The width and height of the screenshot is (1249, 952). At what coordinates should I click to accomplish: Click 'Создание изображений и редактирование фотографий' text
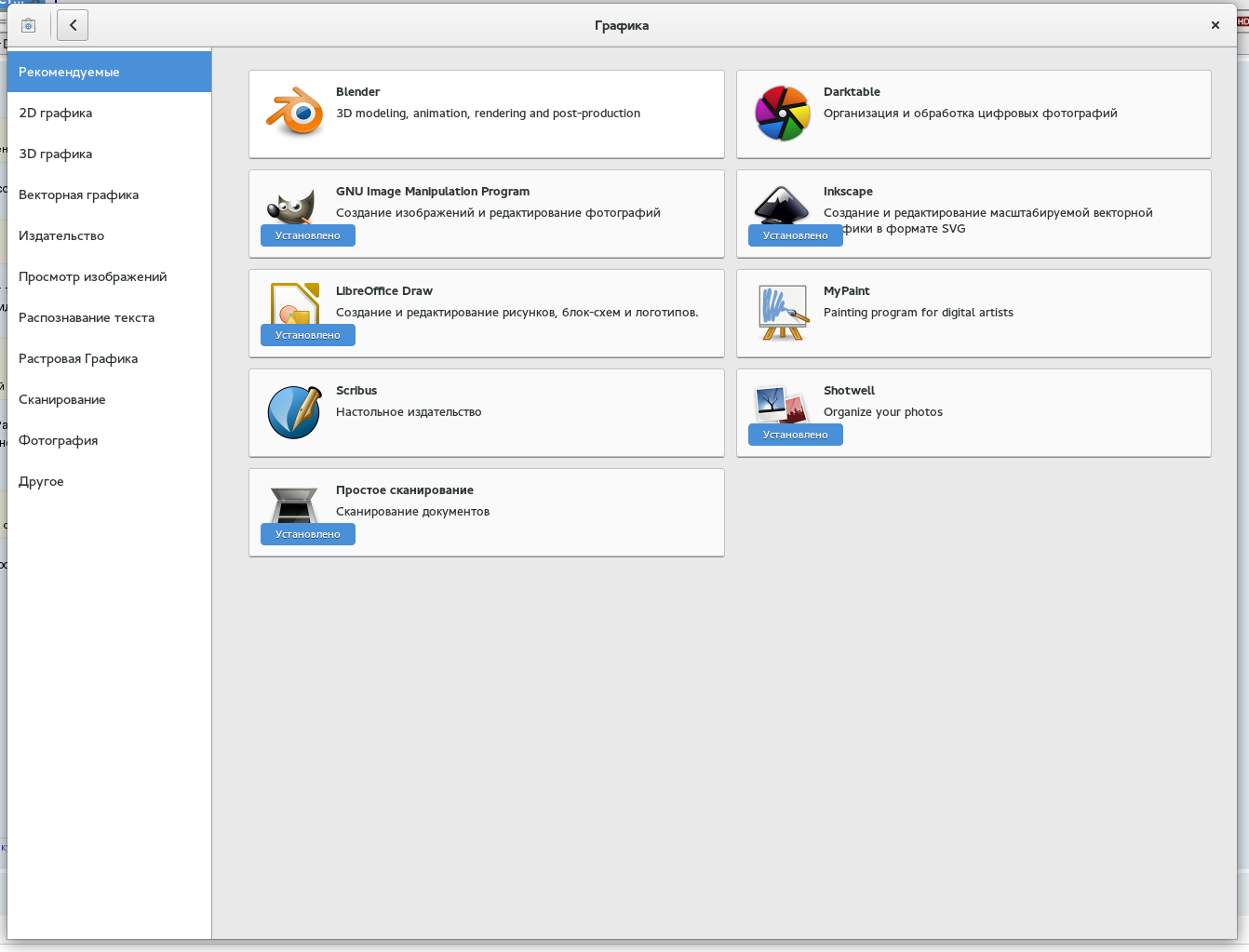498,213
